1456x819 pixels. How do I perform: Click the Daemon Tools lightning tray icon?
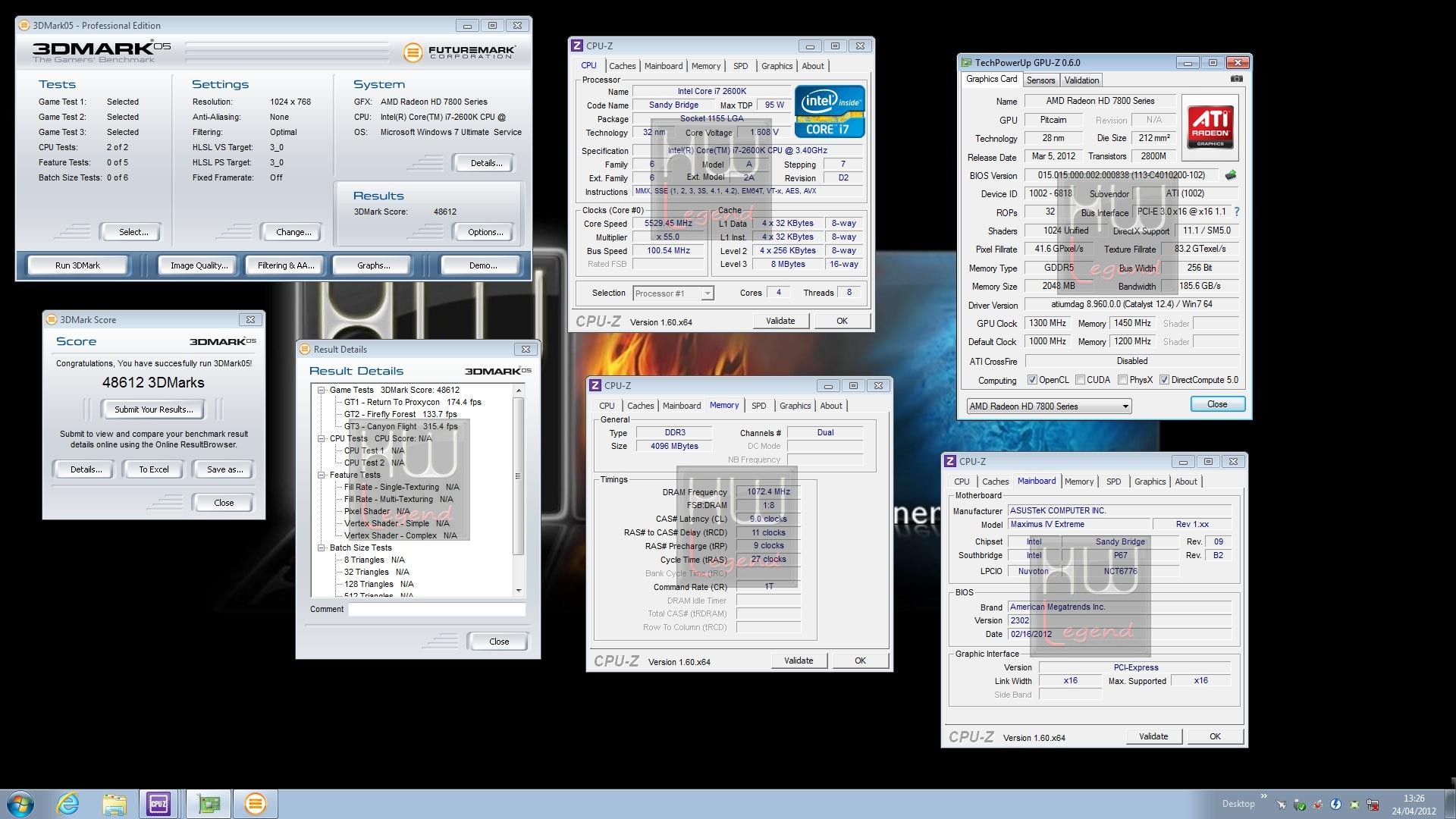[x=1335, y=805]
